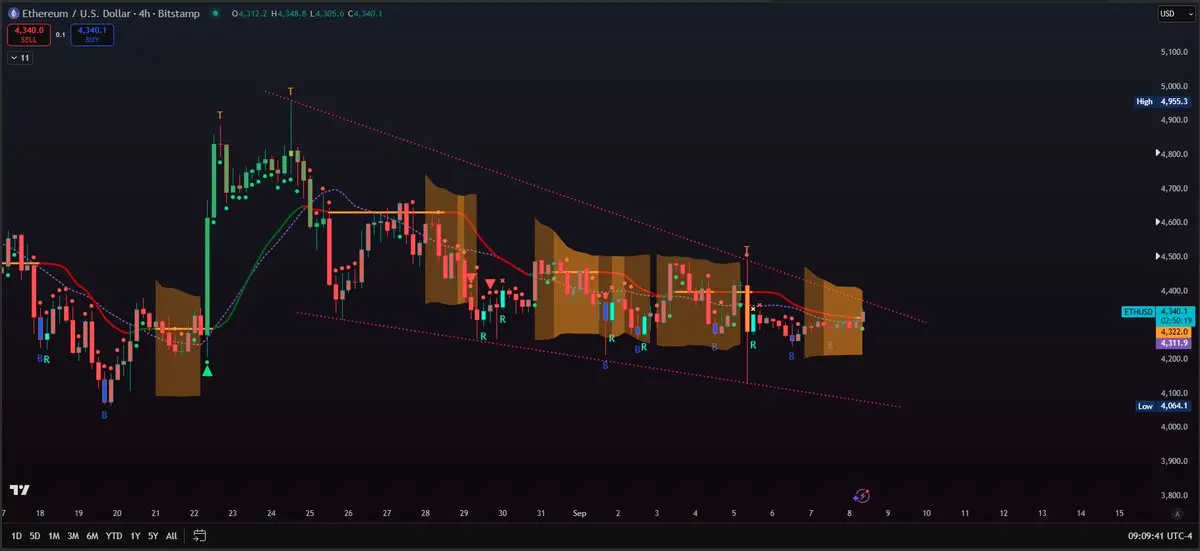Click the spread value 0.1
This screenshot has width=1200, height=551.
tap(60, 34)
